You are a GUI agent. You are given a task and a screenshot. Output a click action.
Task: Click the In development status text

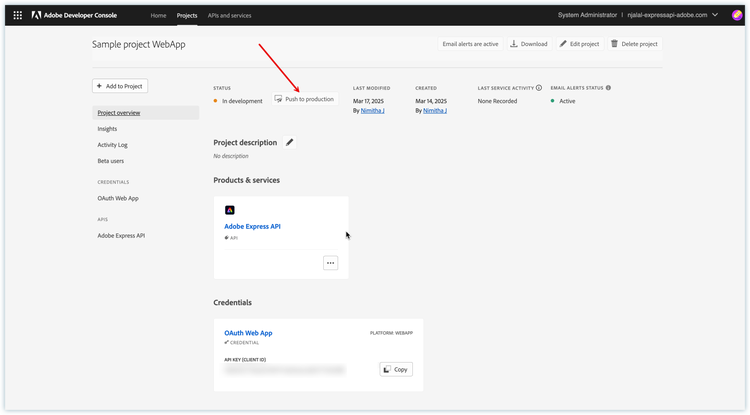pos(242,101)
